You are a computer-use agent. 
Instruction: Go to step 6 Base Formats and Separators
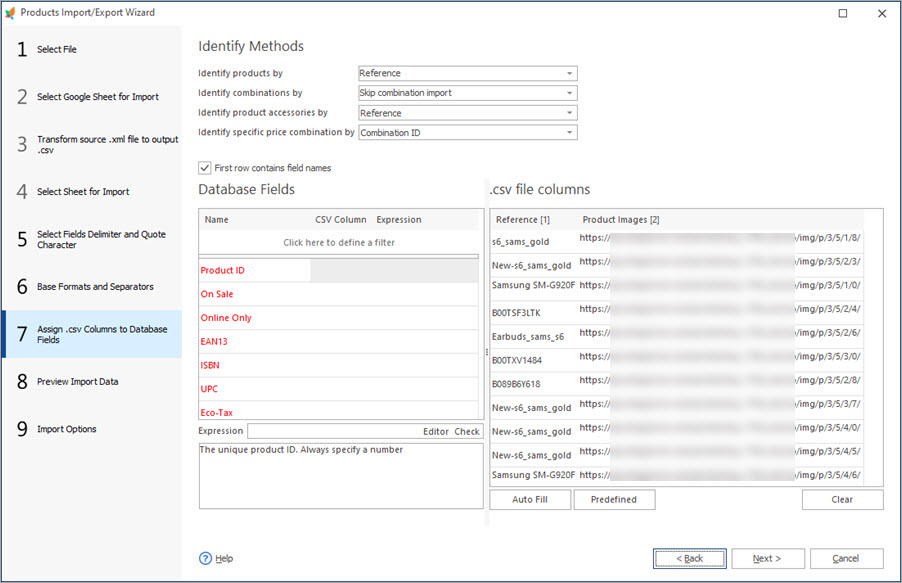(x=92, y=287)
